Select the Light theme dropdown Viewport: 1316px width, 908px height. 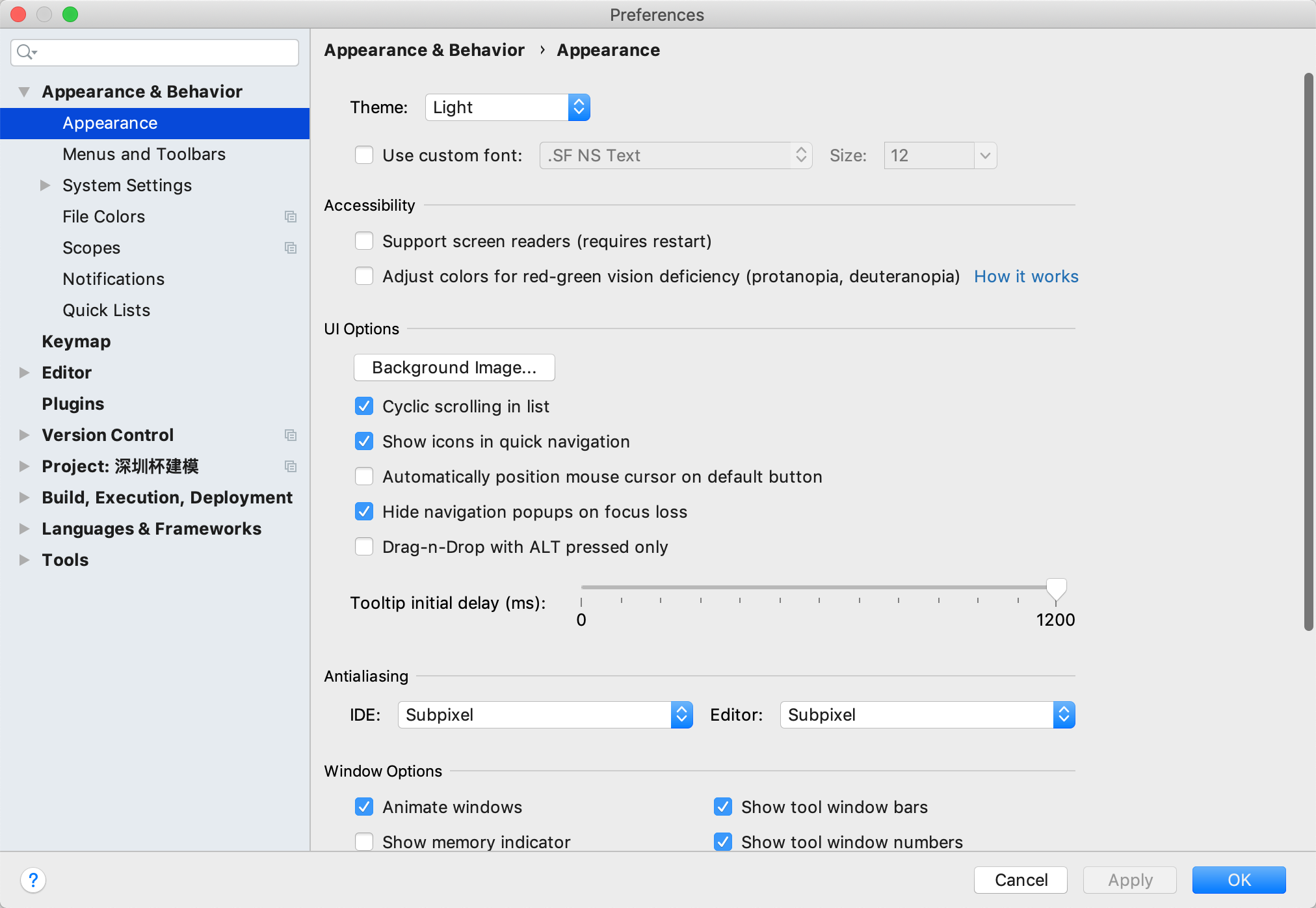505,108
